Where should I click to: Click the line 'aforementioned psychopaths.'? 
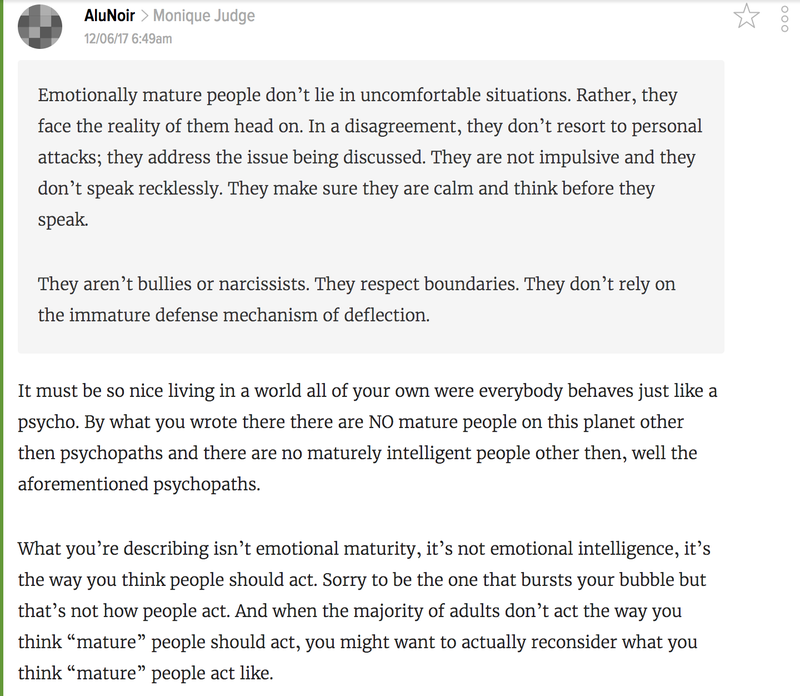[139, 484]
